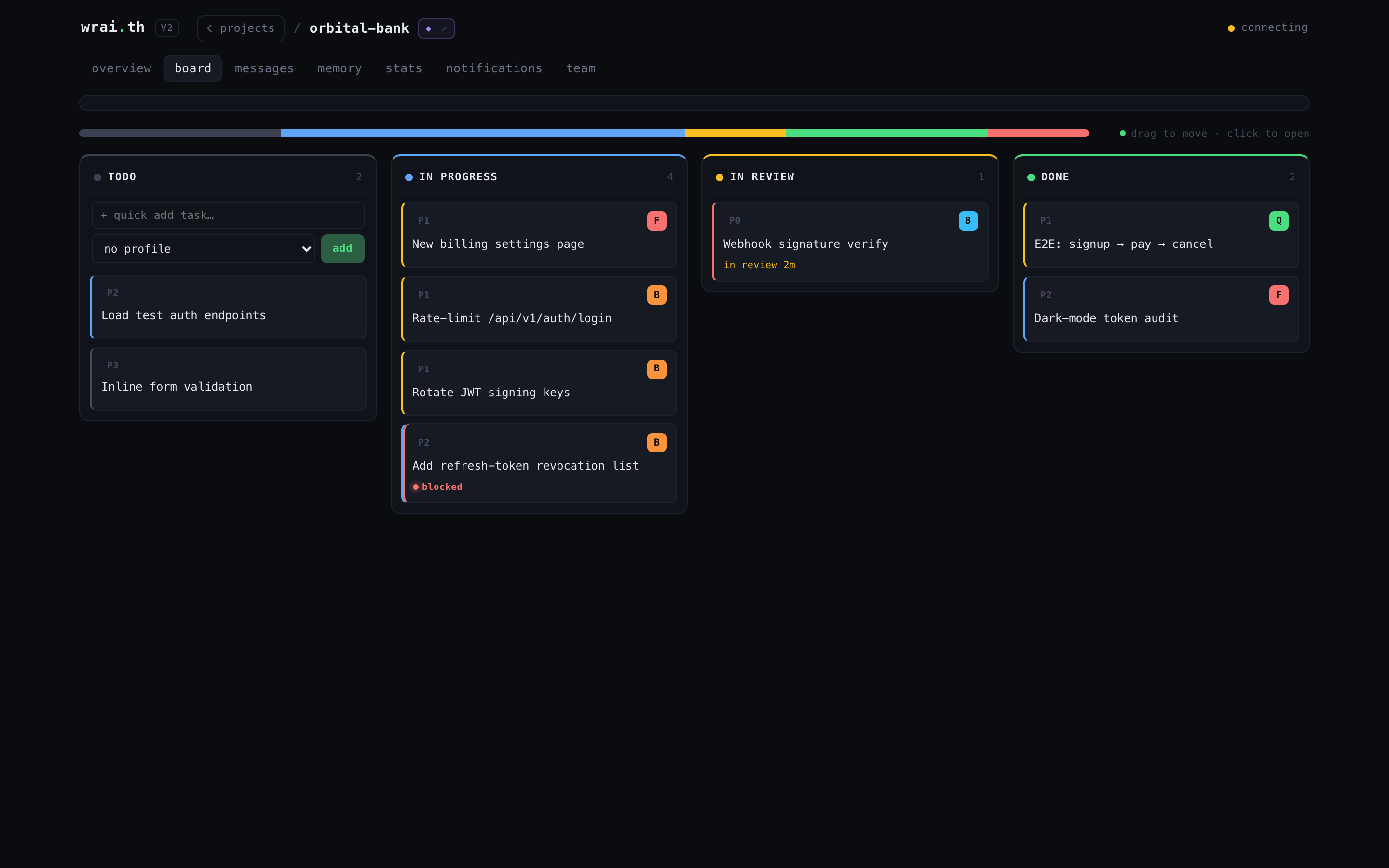The image size is (1389, 868).
Task: Open Add refresh-token revocation list task
Action: (539, 463)
